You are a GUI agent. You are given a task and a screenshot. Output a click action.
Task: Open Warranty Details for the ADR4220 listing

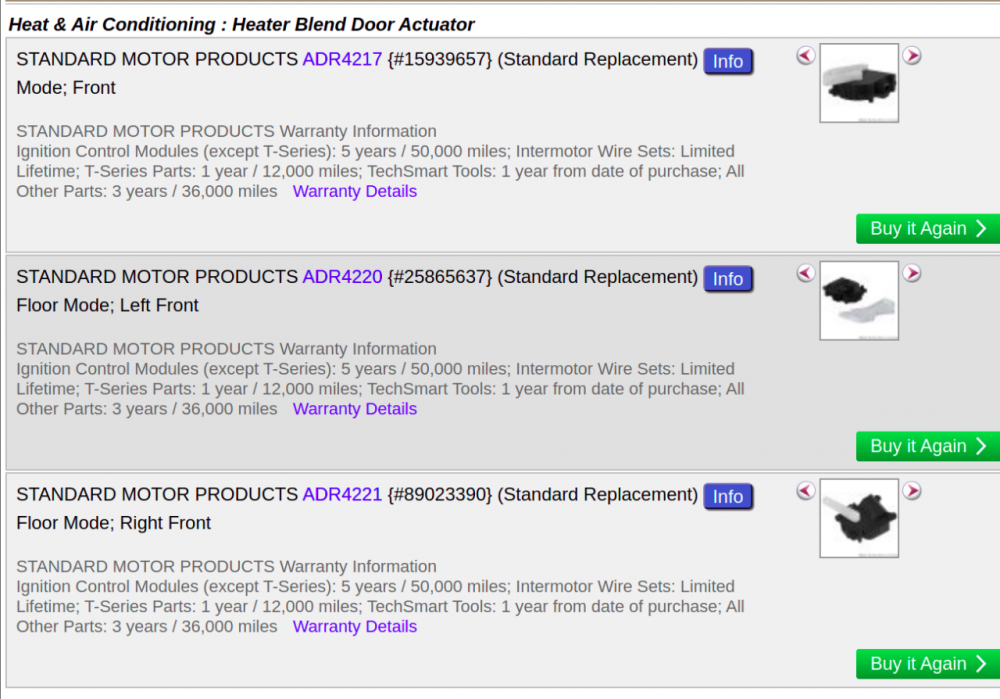pos(355,409)
